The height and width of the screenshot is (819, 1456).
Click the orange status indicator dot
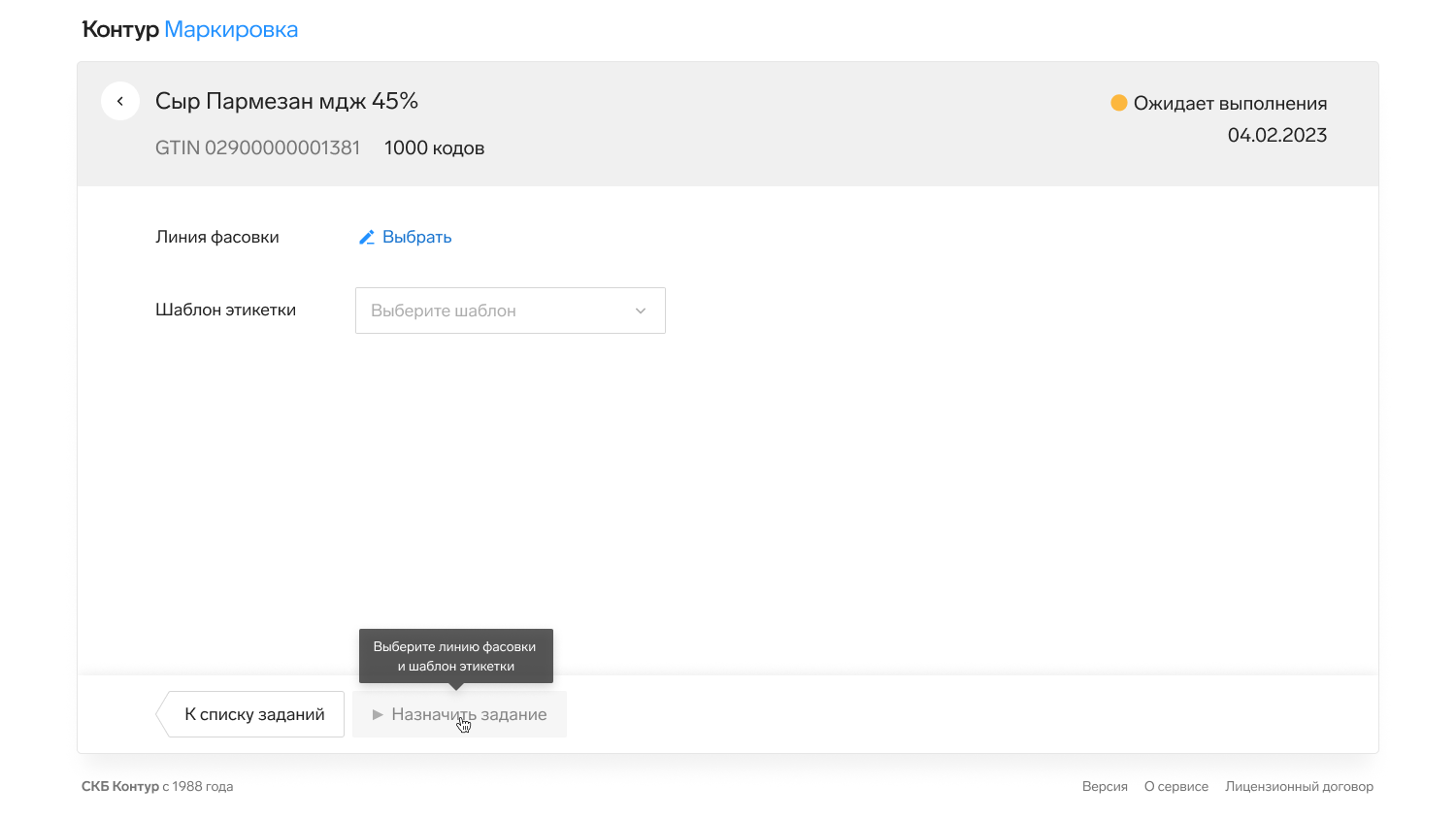[1119, 103]
